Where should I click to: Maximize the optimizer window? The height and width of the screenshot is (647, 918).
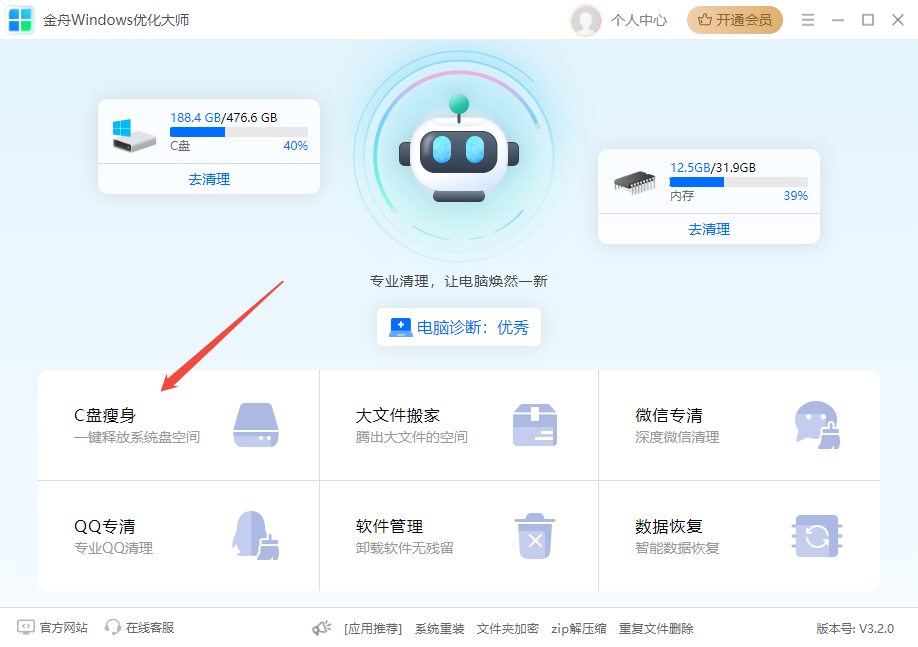point(868,20)
